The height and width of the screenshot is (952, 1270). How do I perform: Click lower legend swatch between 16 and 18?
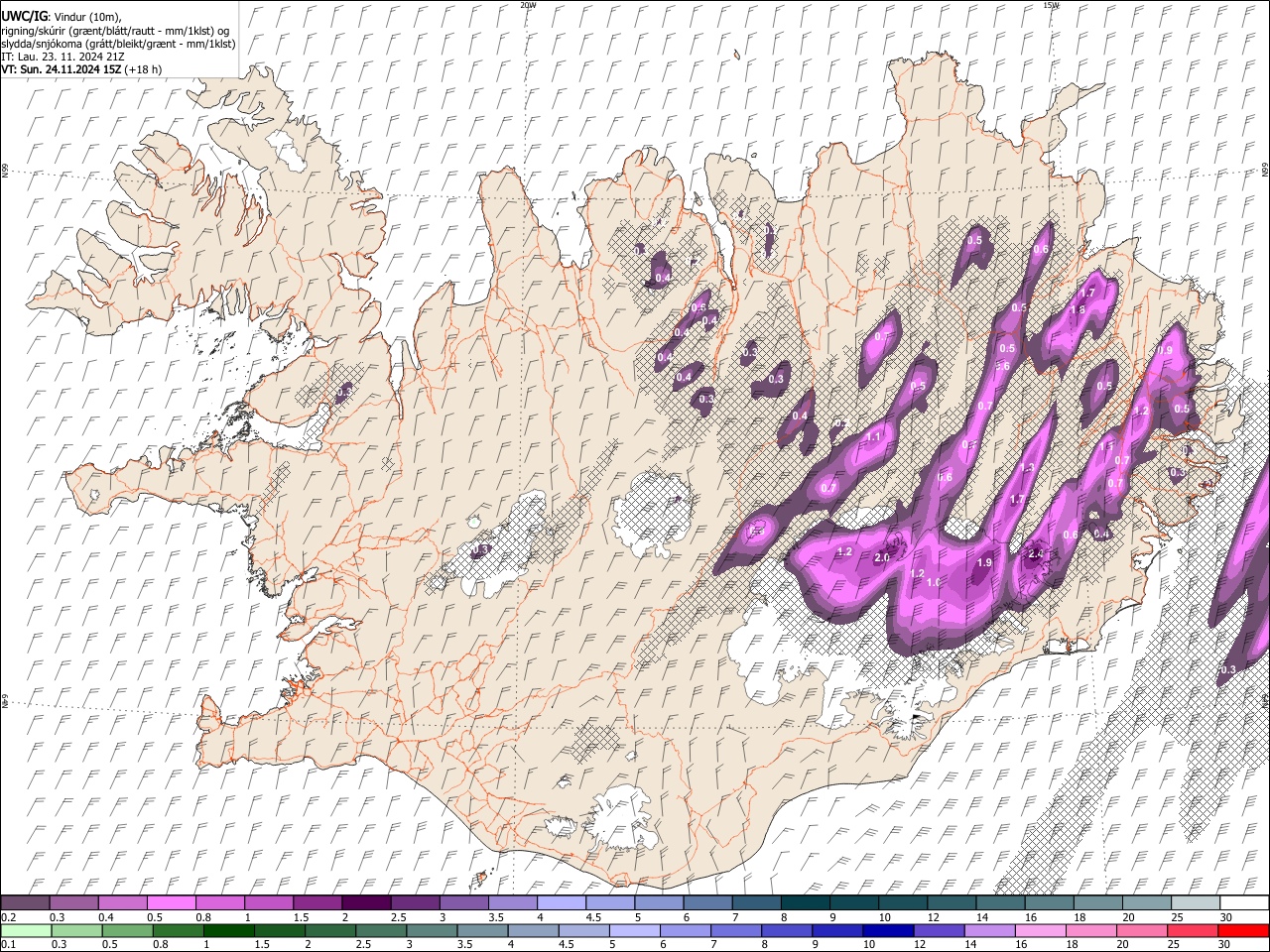(1041, 930)
